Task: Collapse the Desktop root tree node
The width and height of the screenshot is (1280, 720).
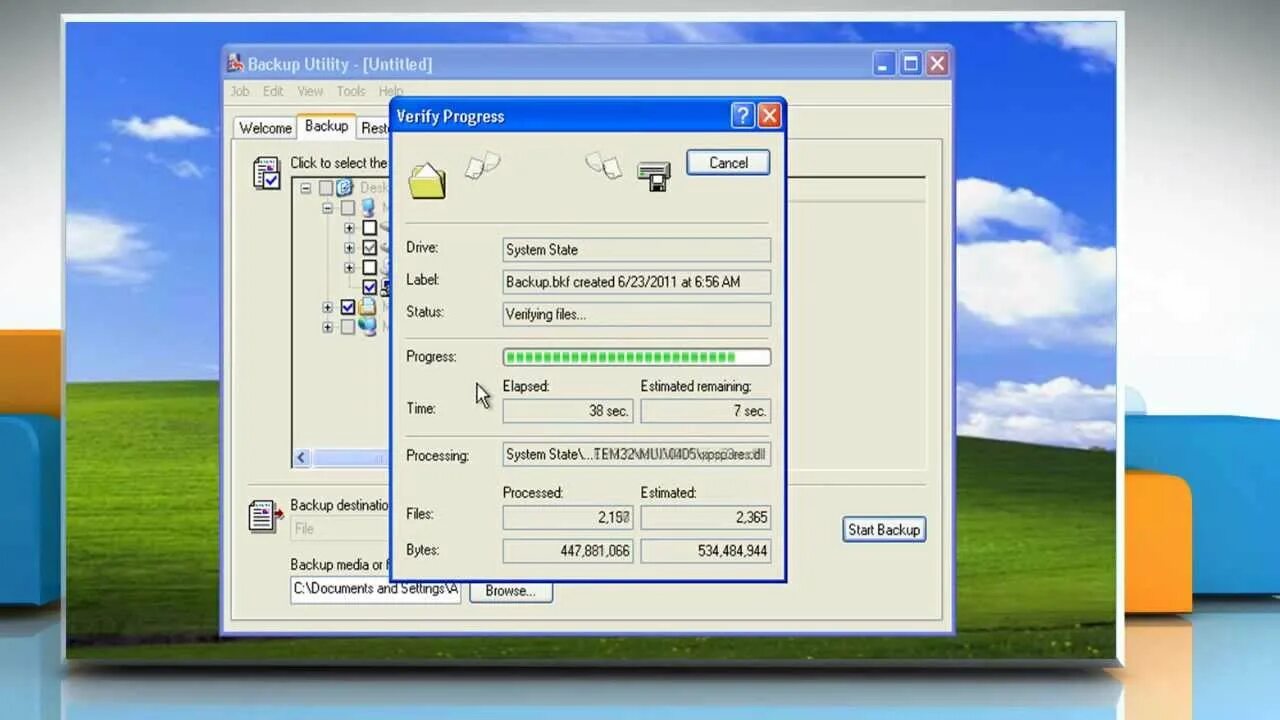Action: pyautogui.click(x=306, y=188)
